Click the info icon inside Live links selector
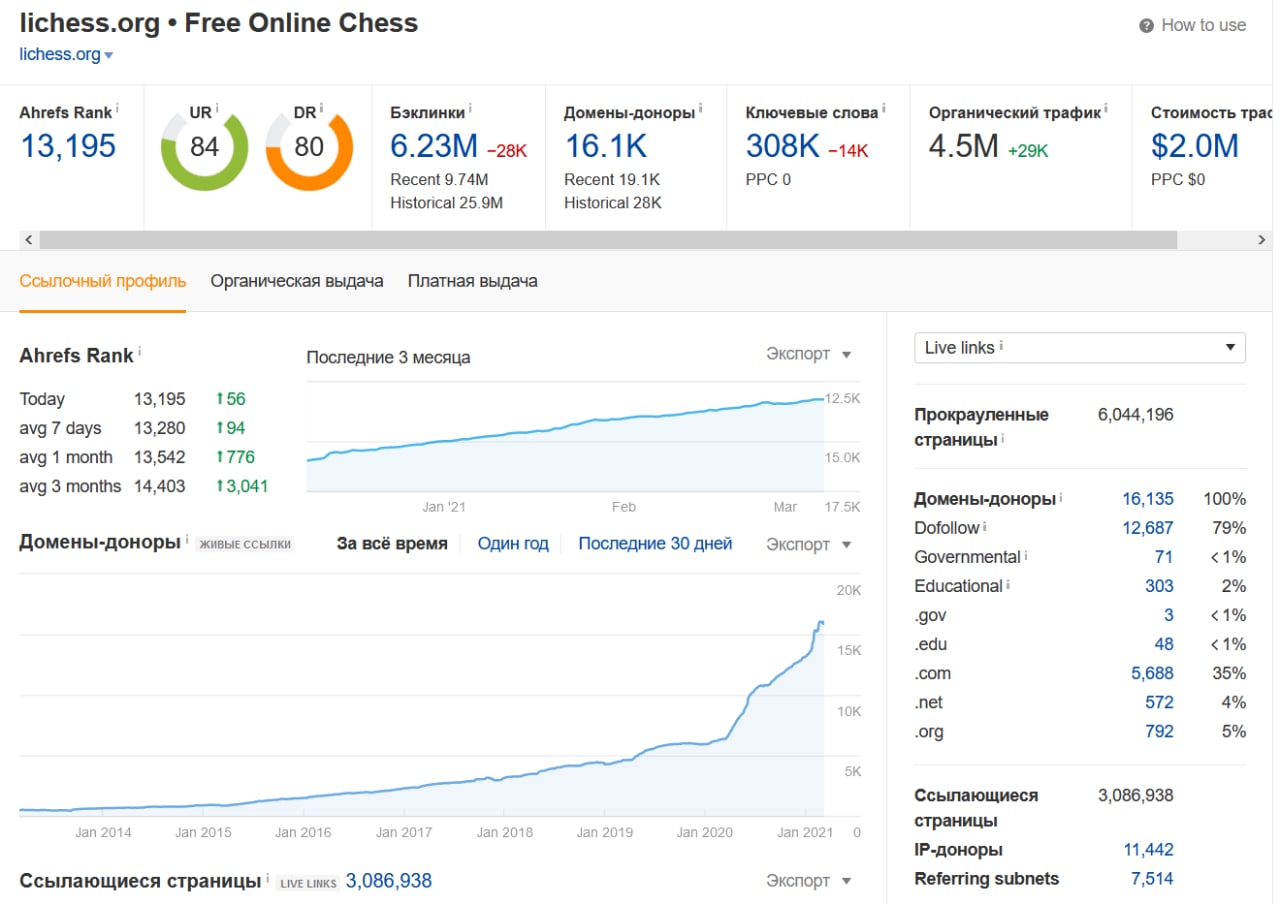1280x904 pixels. click(x=1001, y=346)
